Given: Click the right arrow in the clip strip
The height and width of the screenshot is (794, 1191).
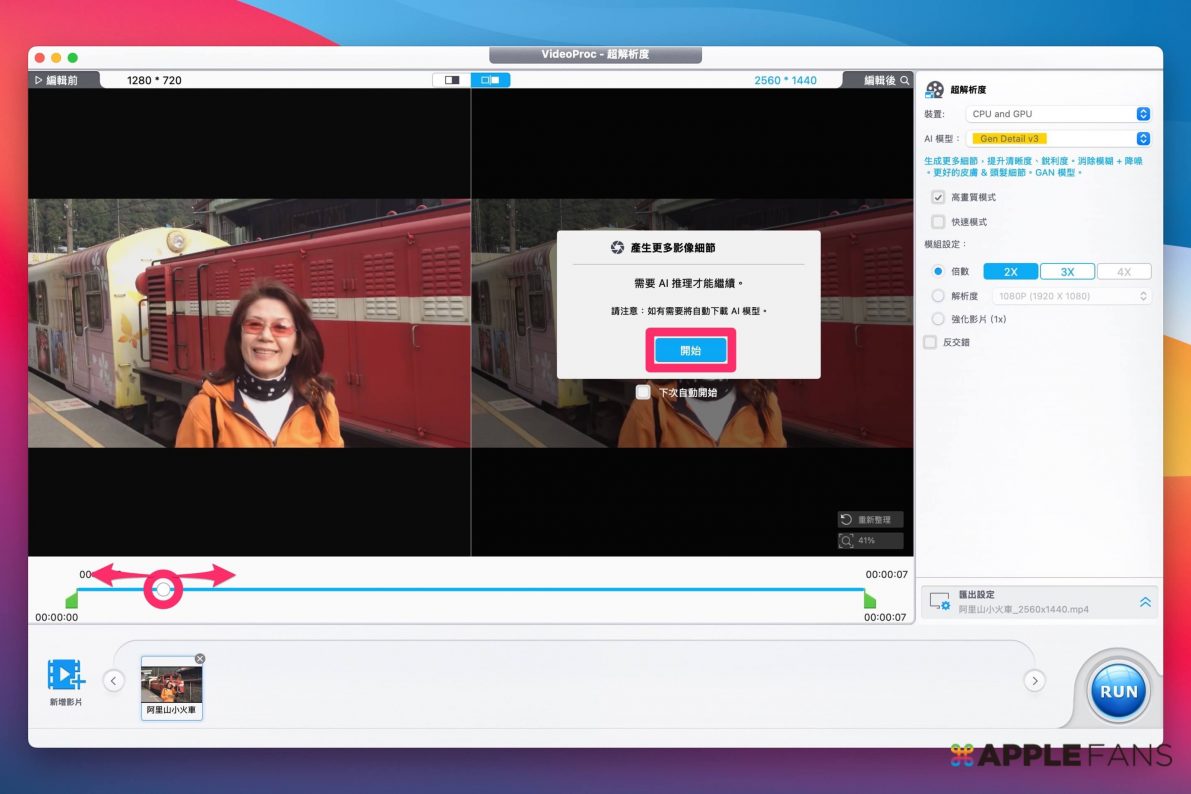Looking at the screenshot, I should point(1034,681).
